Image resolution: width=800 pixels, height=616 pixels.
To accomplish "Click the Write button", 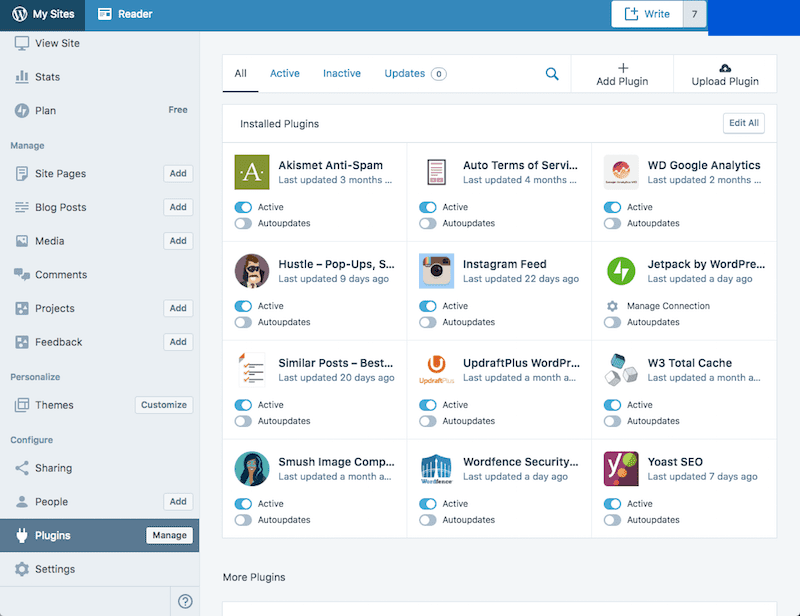I will pos(647,14).
